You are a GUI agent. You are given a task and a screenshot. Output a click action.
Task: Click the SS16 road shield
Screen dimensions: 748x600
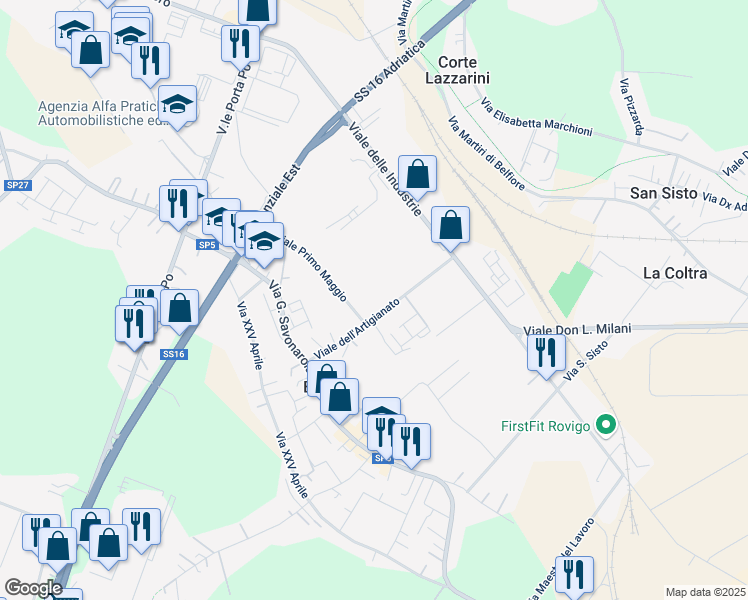point(174,354)
